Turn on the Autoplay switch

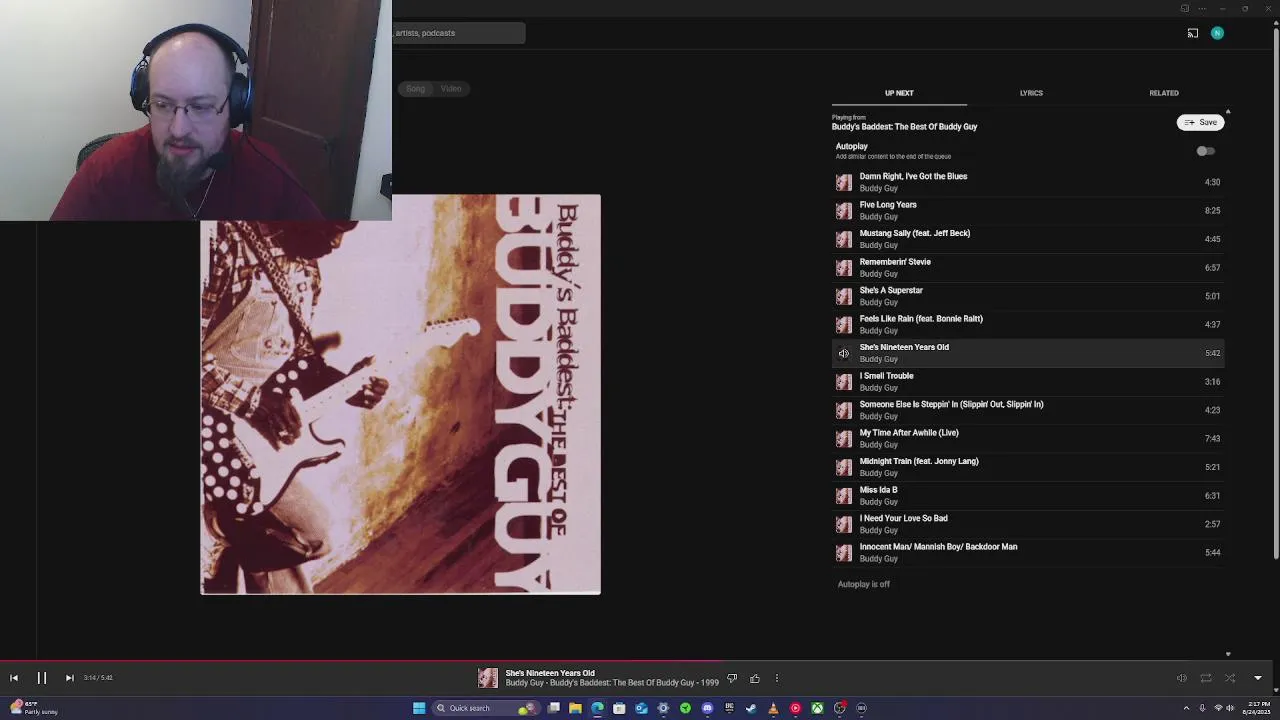click(x=1206, y=151)
